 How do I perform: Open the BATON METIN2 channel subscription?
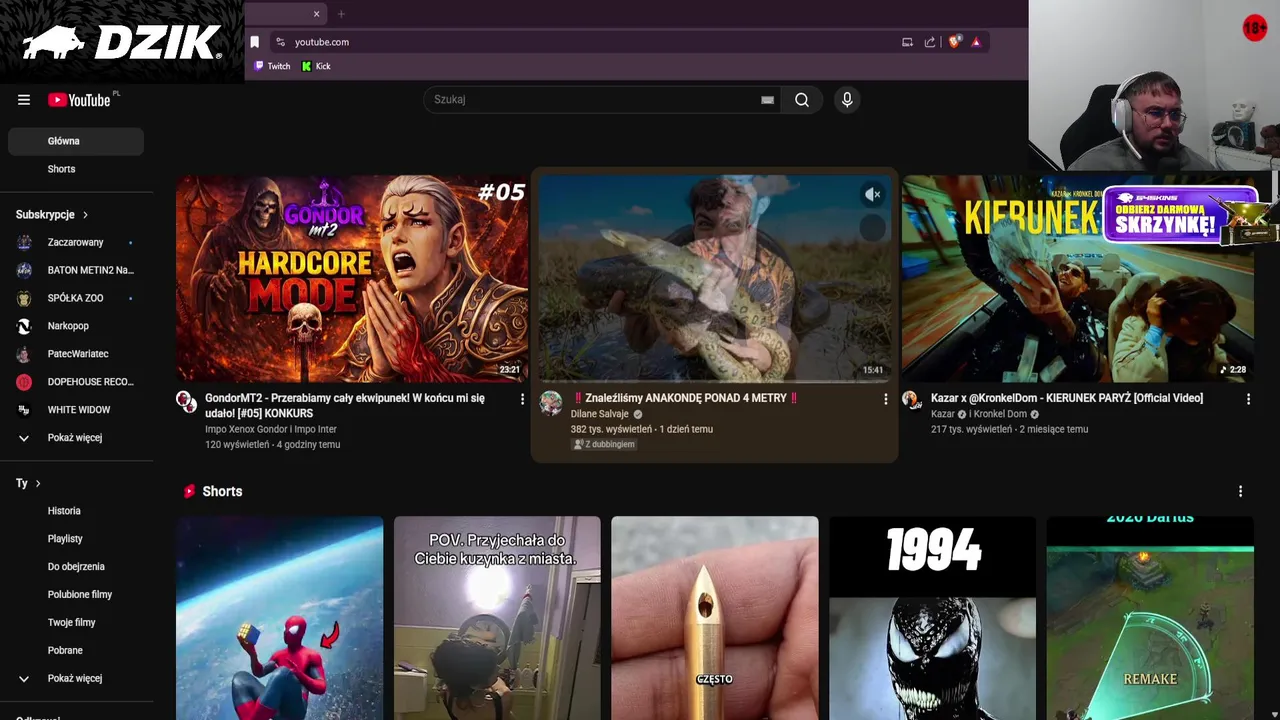pos(76,270)
